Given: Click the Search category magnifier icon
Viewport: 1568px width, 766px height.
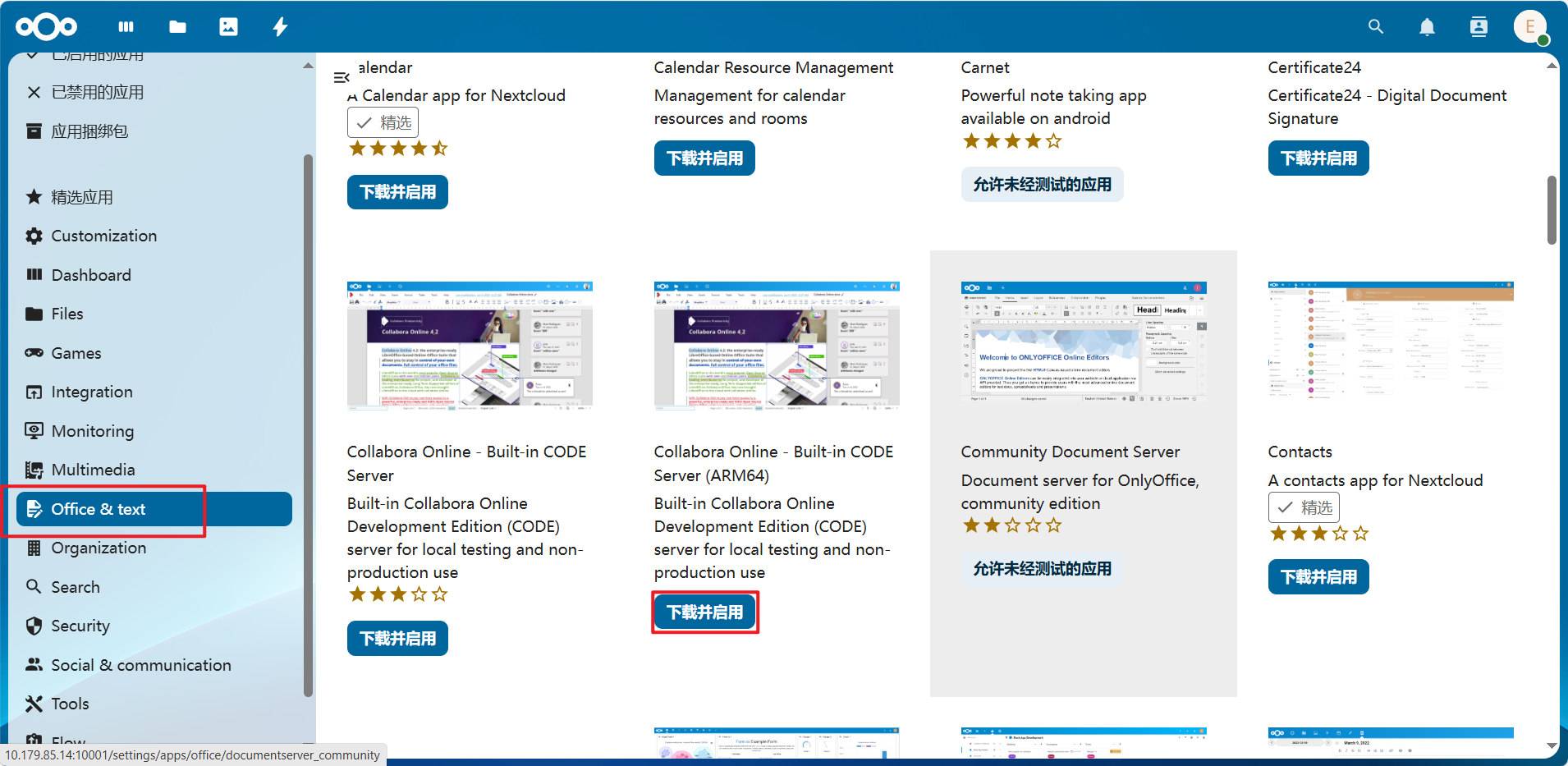Looking at the screenshot, I should (x=34, y=587).
